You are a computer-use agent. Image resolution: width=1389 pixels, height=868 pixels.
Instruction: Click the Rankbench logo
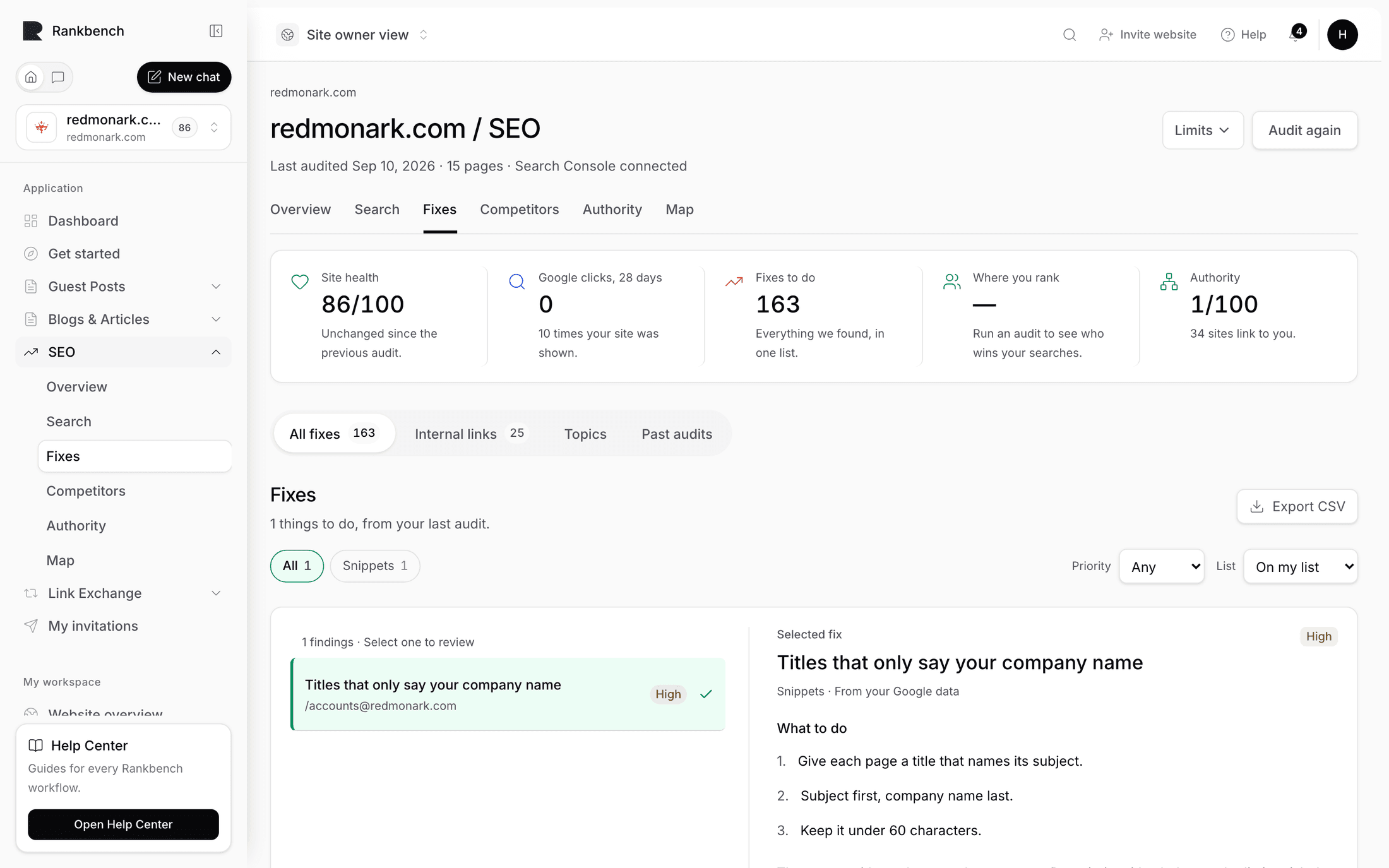(32, 31)
